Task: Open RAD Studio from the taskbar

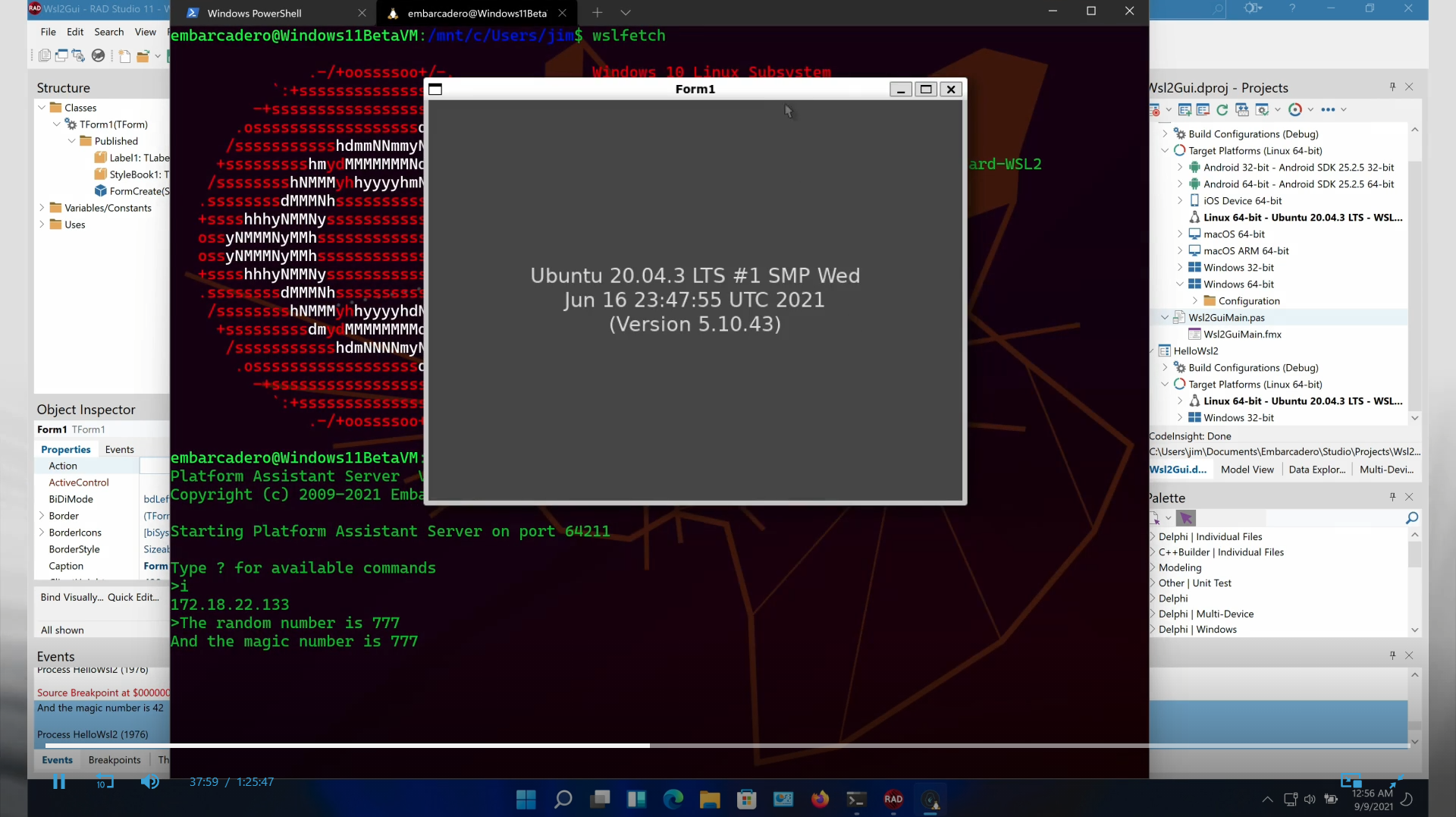Action: [893, 799]
